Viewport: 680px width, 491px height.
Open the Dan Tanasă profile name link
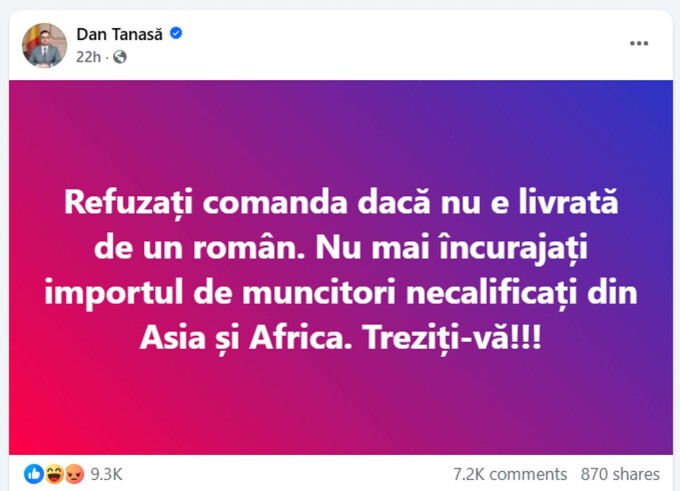pyautogui.click(x=121, y=34)
